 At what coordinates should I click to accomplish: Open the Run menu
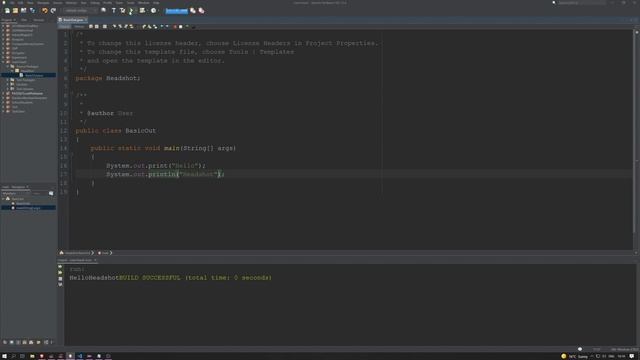[x=84, y=2]
